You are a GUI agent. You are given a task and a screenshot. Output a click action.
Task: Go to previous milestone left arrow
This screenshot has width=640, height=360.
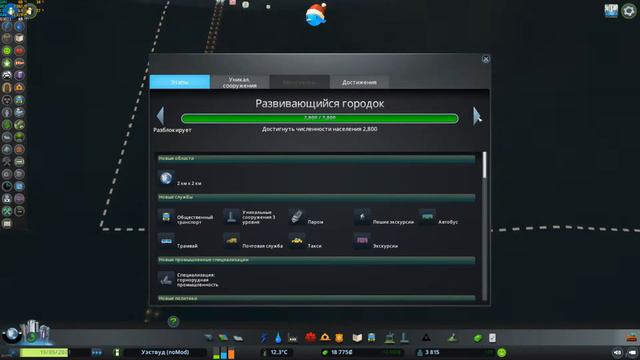click(160, 116)
